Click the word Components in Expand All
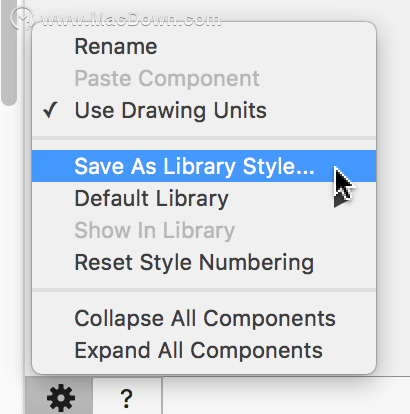 (256, 351)
